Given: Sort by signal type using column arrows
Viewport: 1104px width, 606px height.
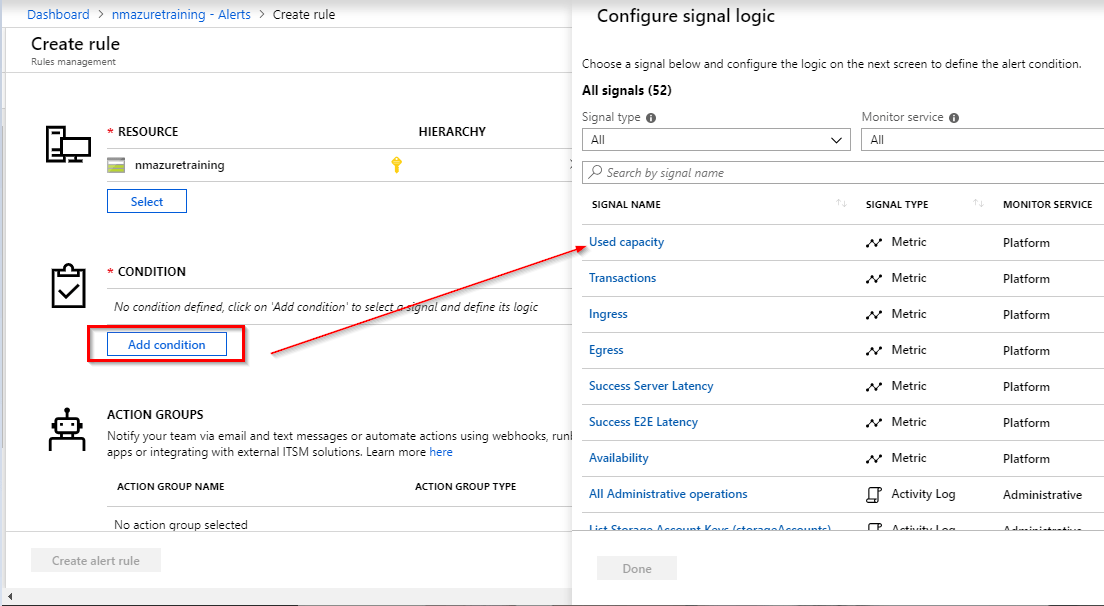Looking at the screenshot, I should [978, 204].
